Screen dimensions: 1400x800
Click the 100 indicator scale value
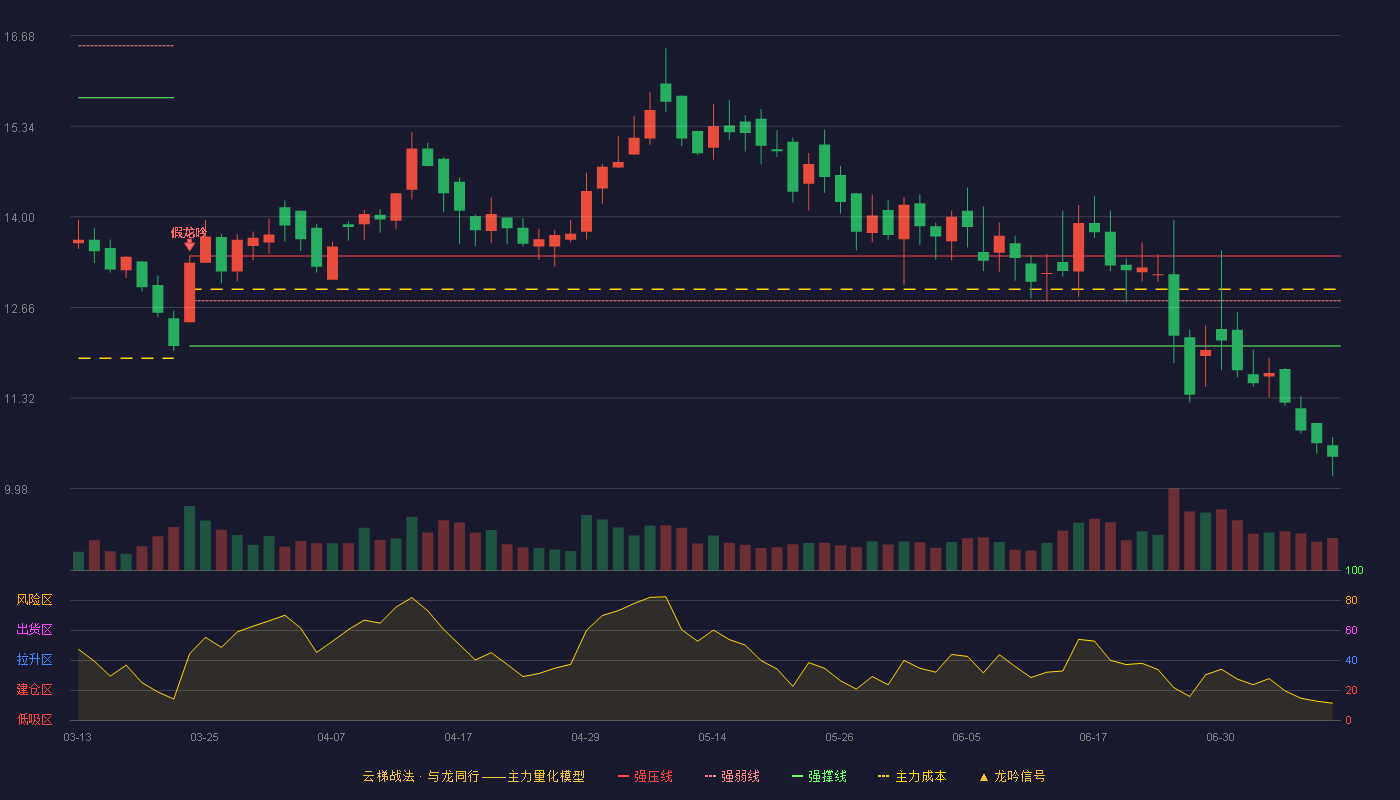tap(1354, 571)
